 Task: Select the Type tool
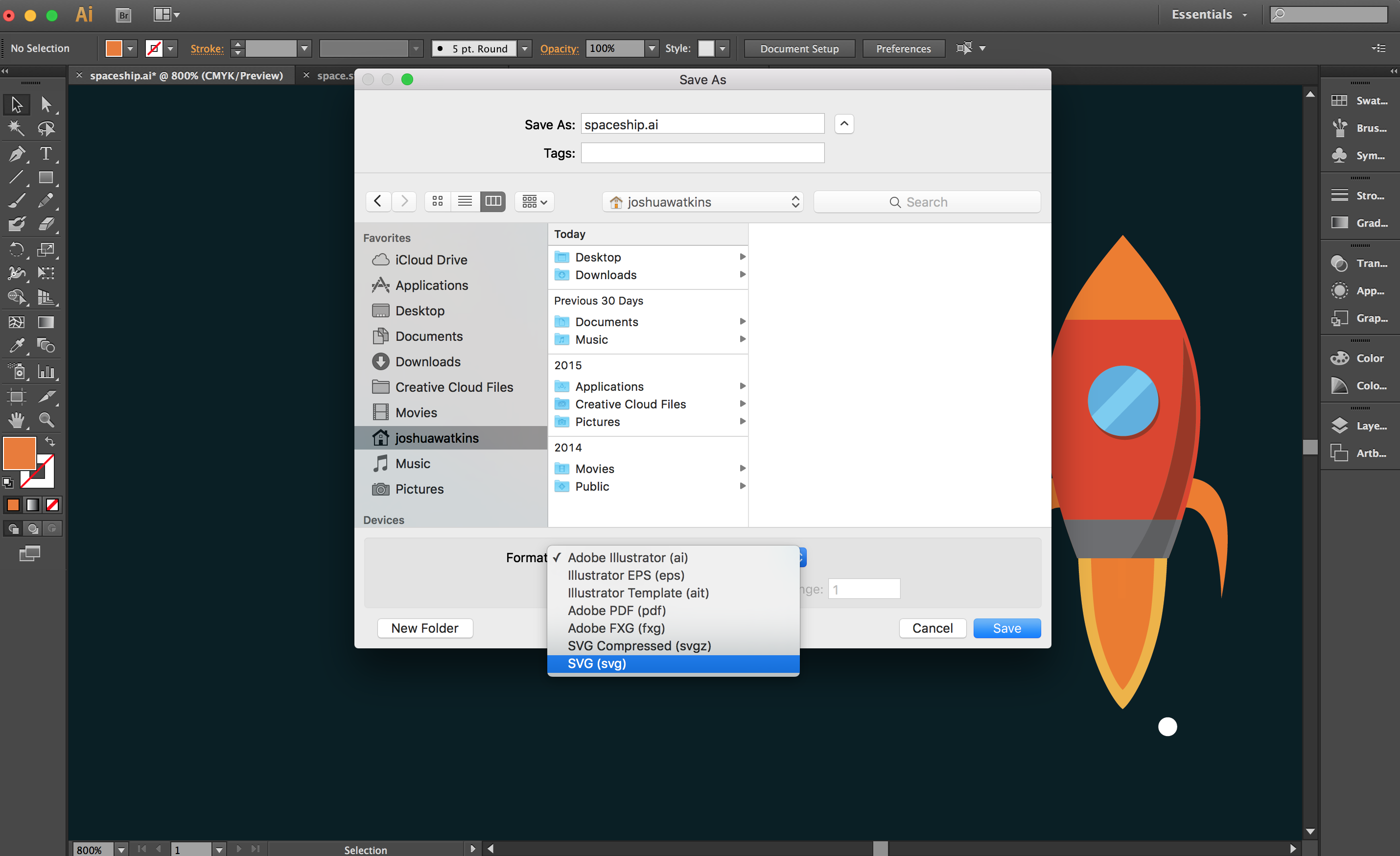[45, 153]
